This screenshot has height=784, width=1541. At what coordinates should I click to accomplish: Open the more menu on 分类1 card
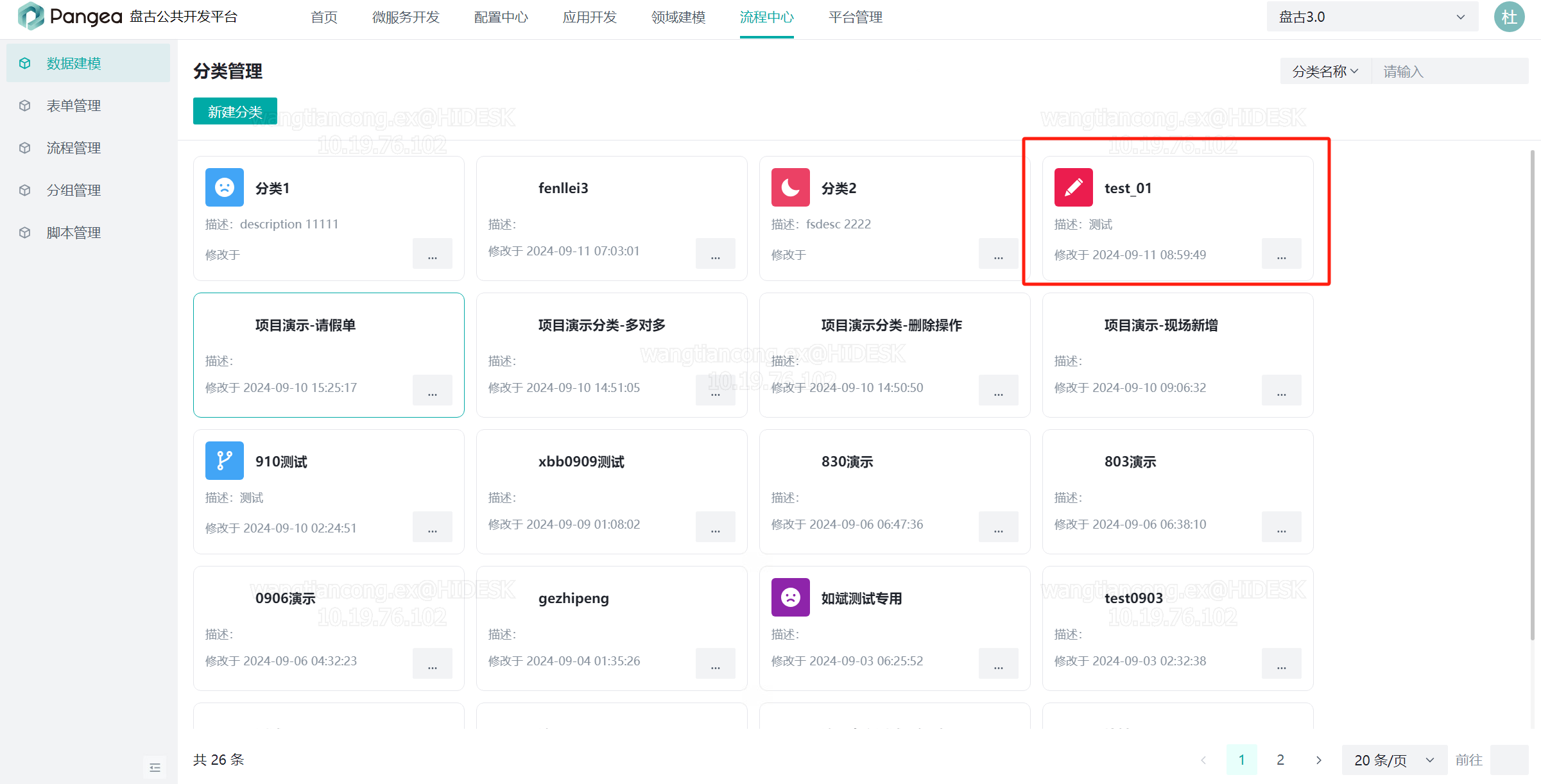433,254
